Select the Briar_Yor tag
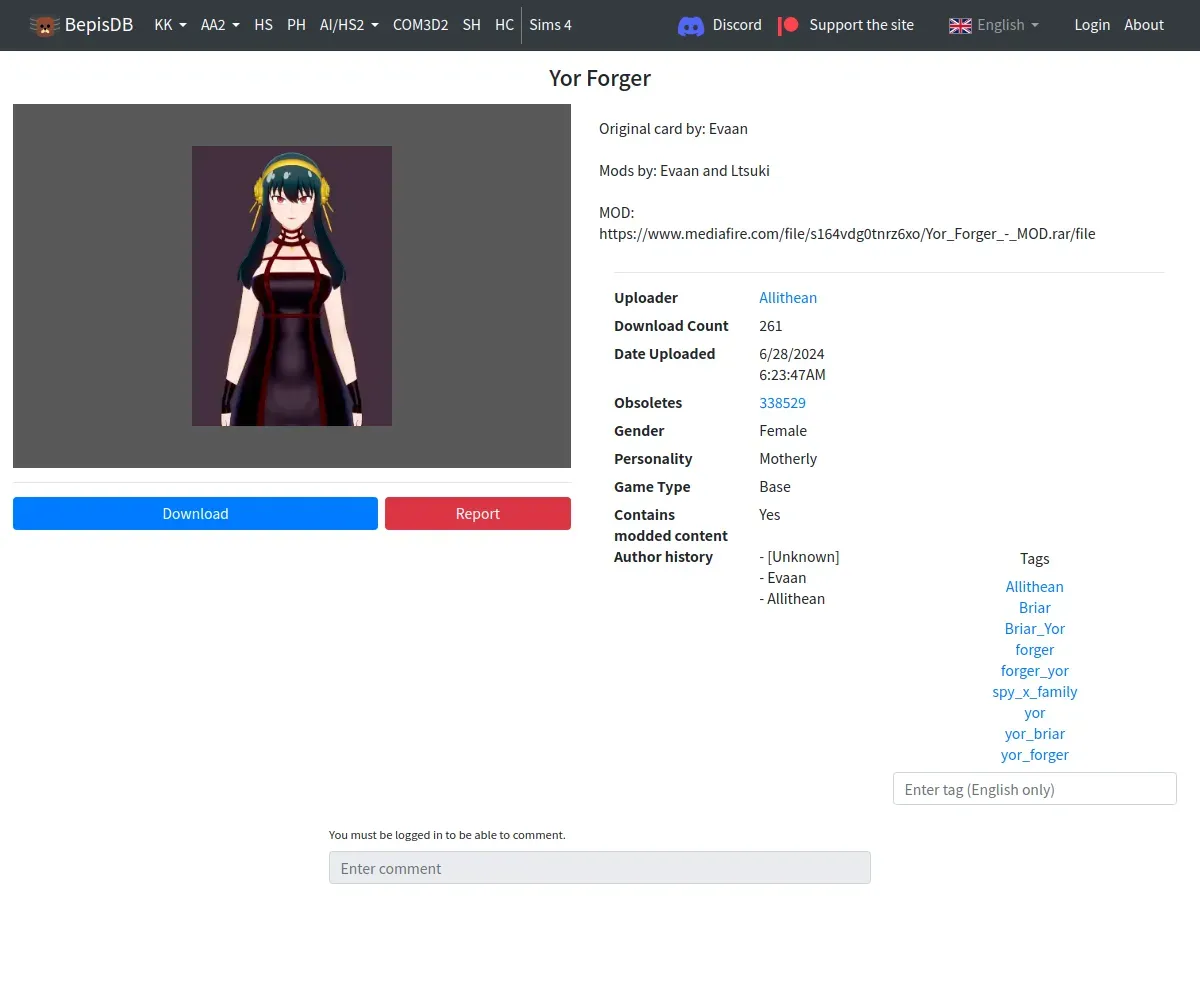The image size is (1200, 1000). [1035, 629]
